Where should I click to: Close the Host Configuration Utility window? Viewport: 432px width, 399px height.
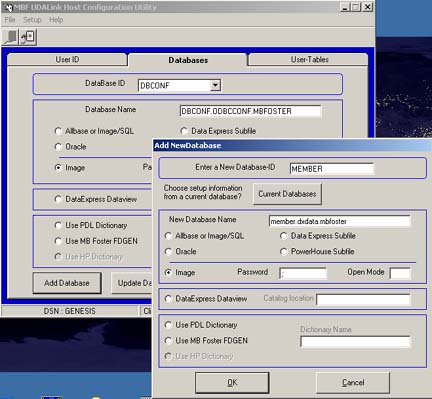[x=367, y=7]
